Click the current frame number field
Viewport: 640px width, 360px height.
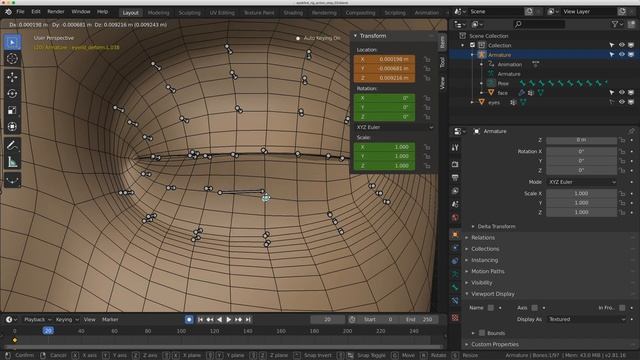pyautogui.click(x=327, y=320)
